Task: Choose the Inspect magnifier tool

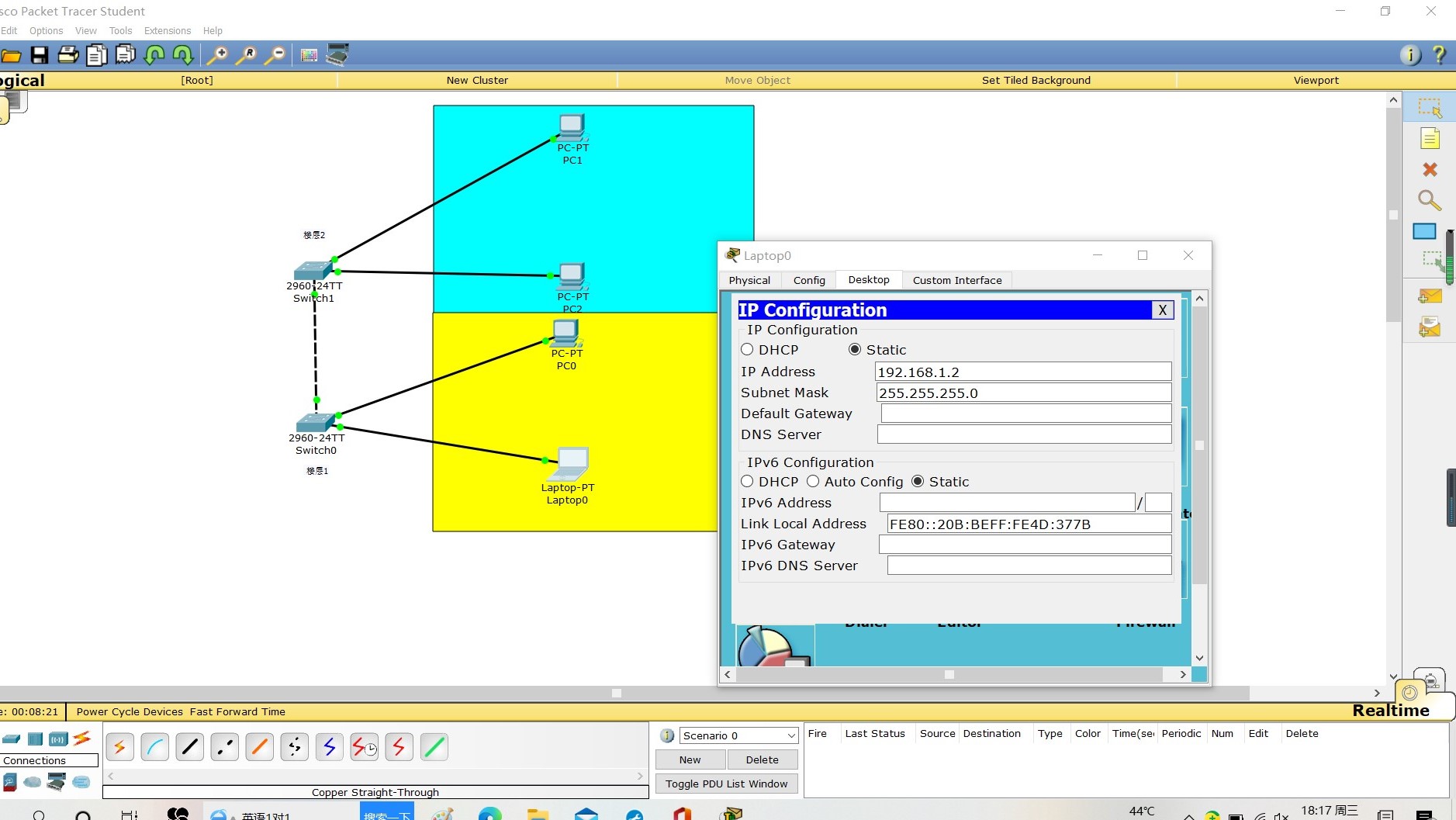Action: click(1430, 200)
